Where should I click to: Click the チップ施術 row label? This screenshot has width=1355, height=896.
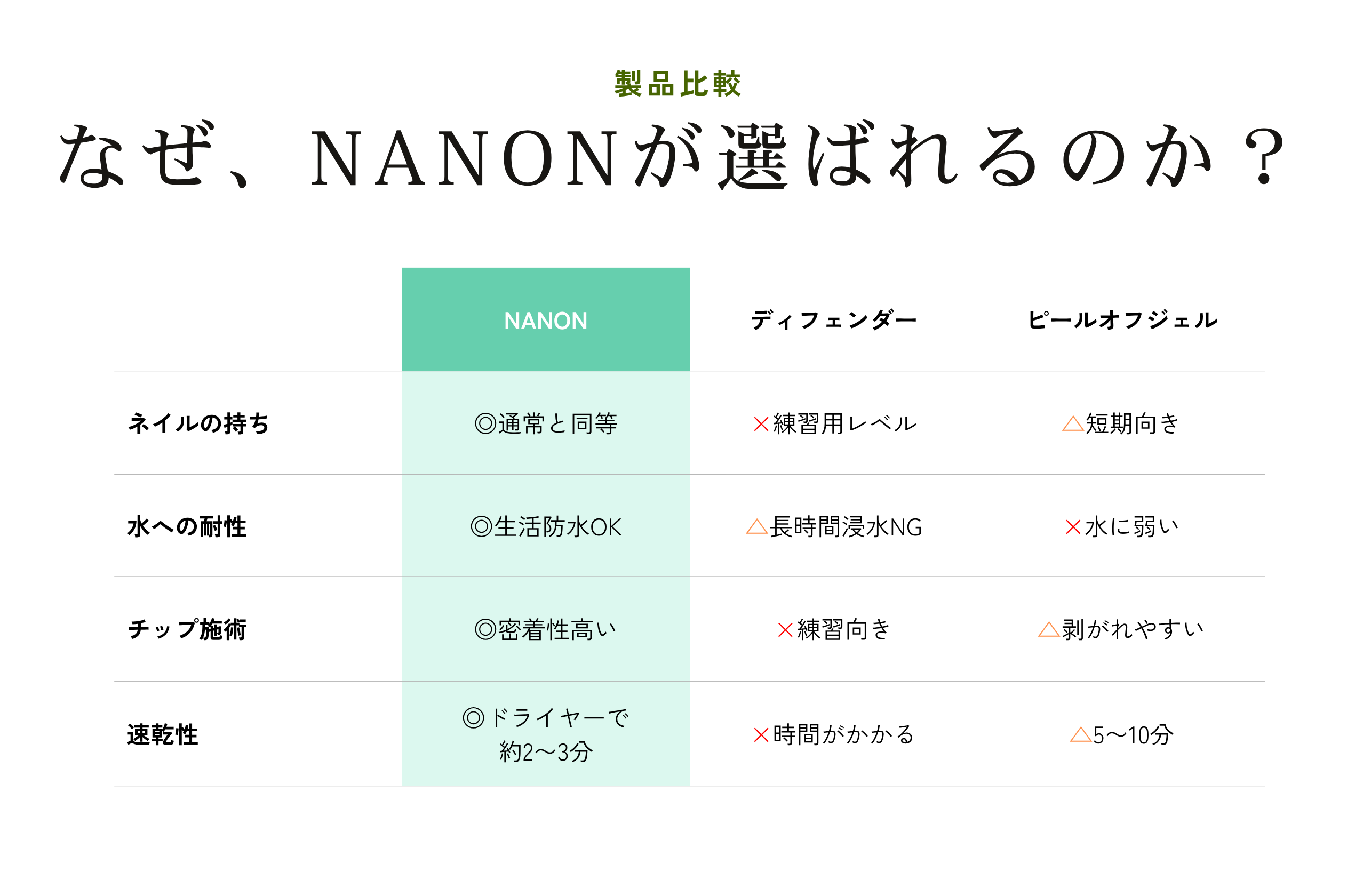187,629
